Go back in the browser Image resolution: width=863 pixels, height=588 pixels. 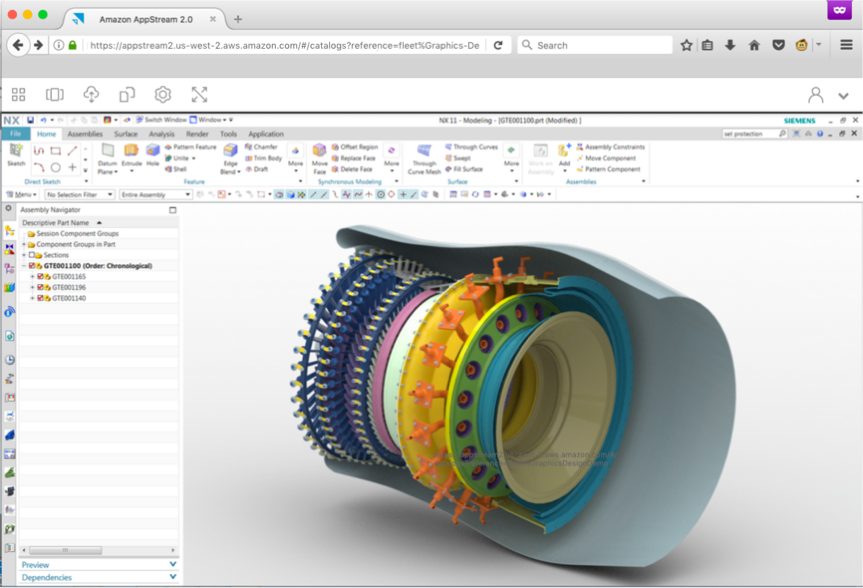(18, 45)
